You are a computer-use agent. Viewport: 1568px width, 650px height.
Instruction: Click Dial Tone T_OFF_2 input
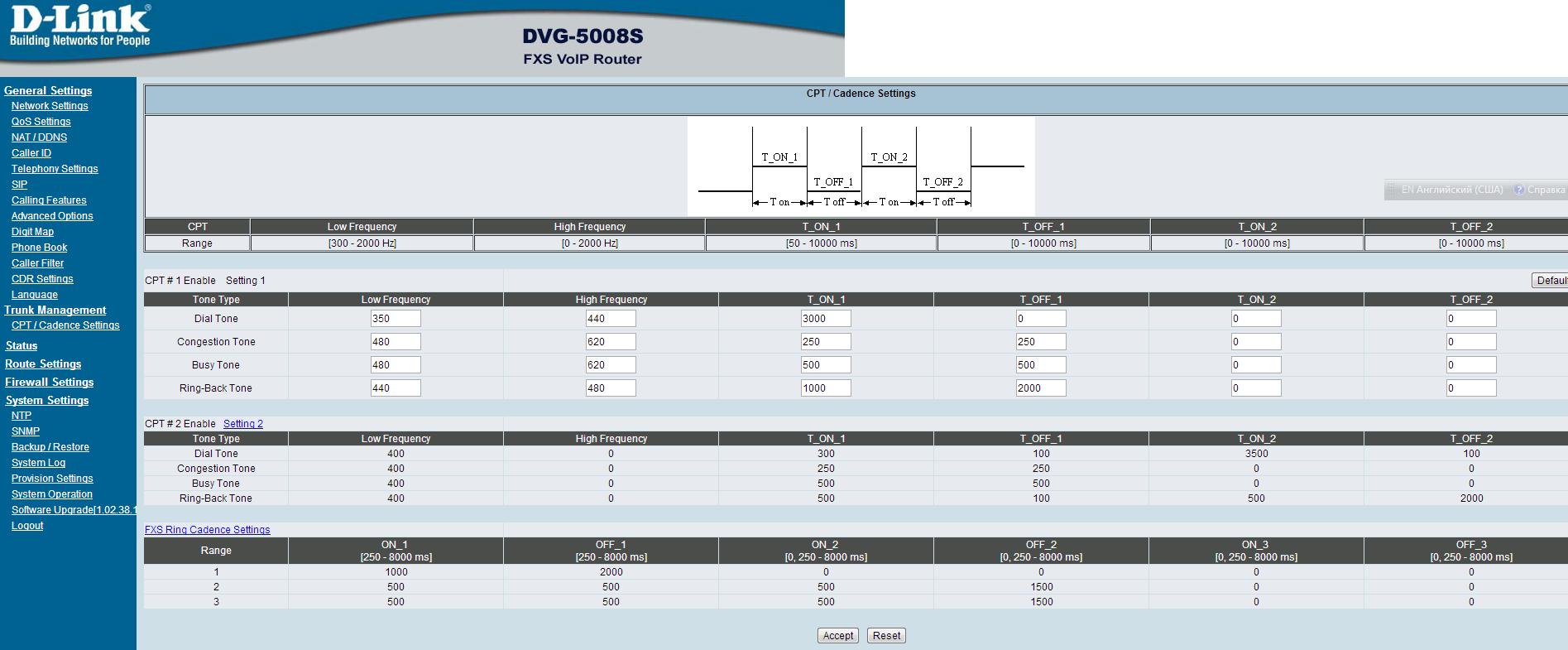1471,319
